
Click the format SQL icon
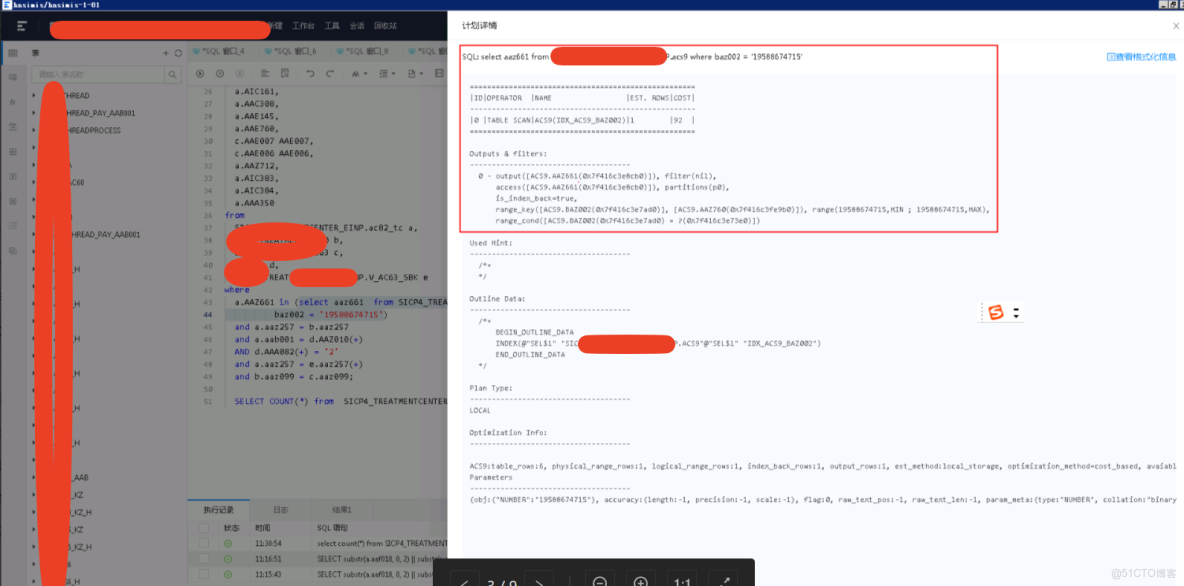265,74
